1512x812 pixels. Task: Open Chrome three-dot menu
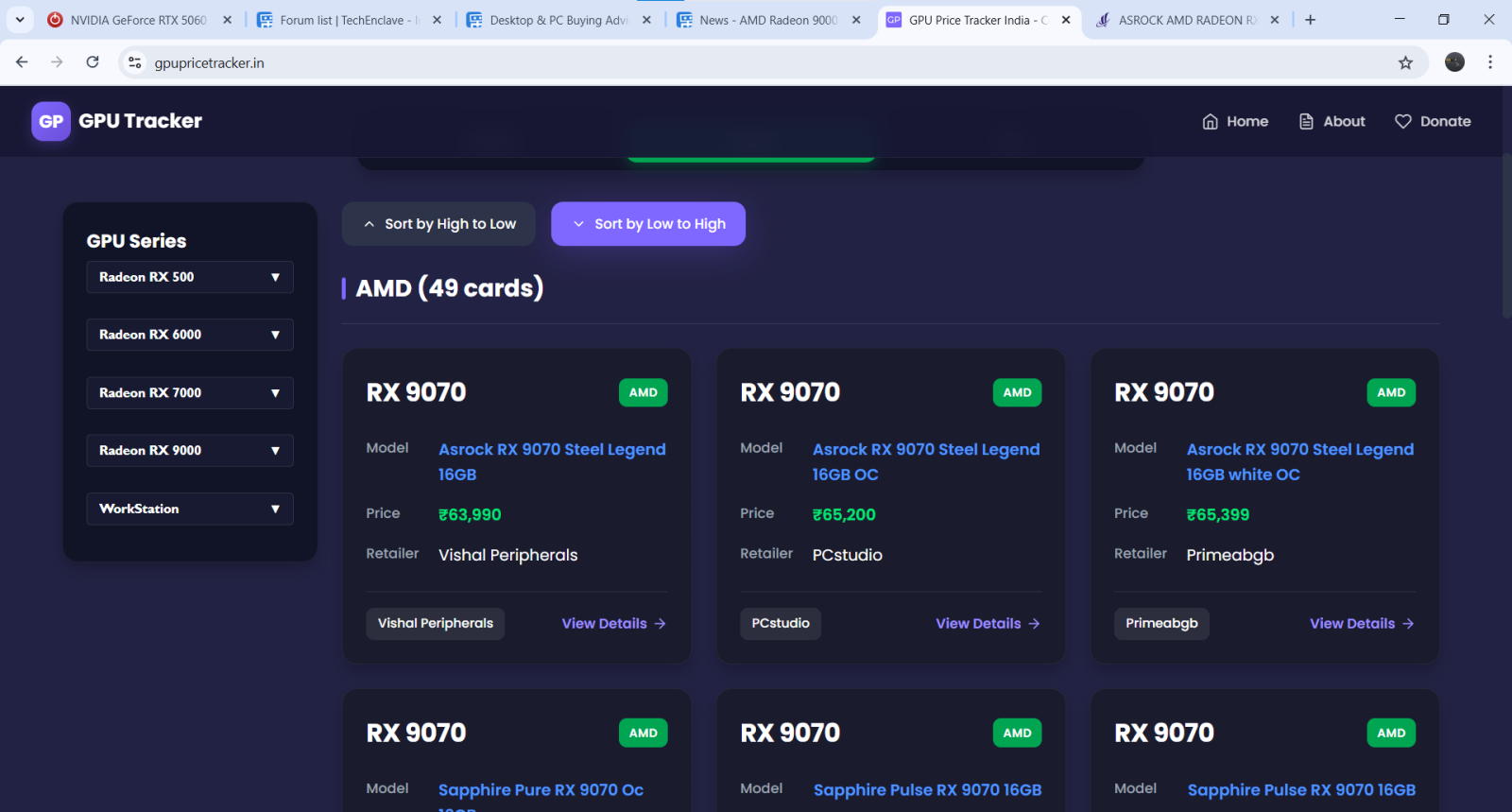(x=1490, y=62)
